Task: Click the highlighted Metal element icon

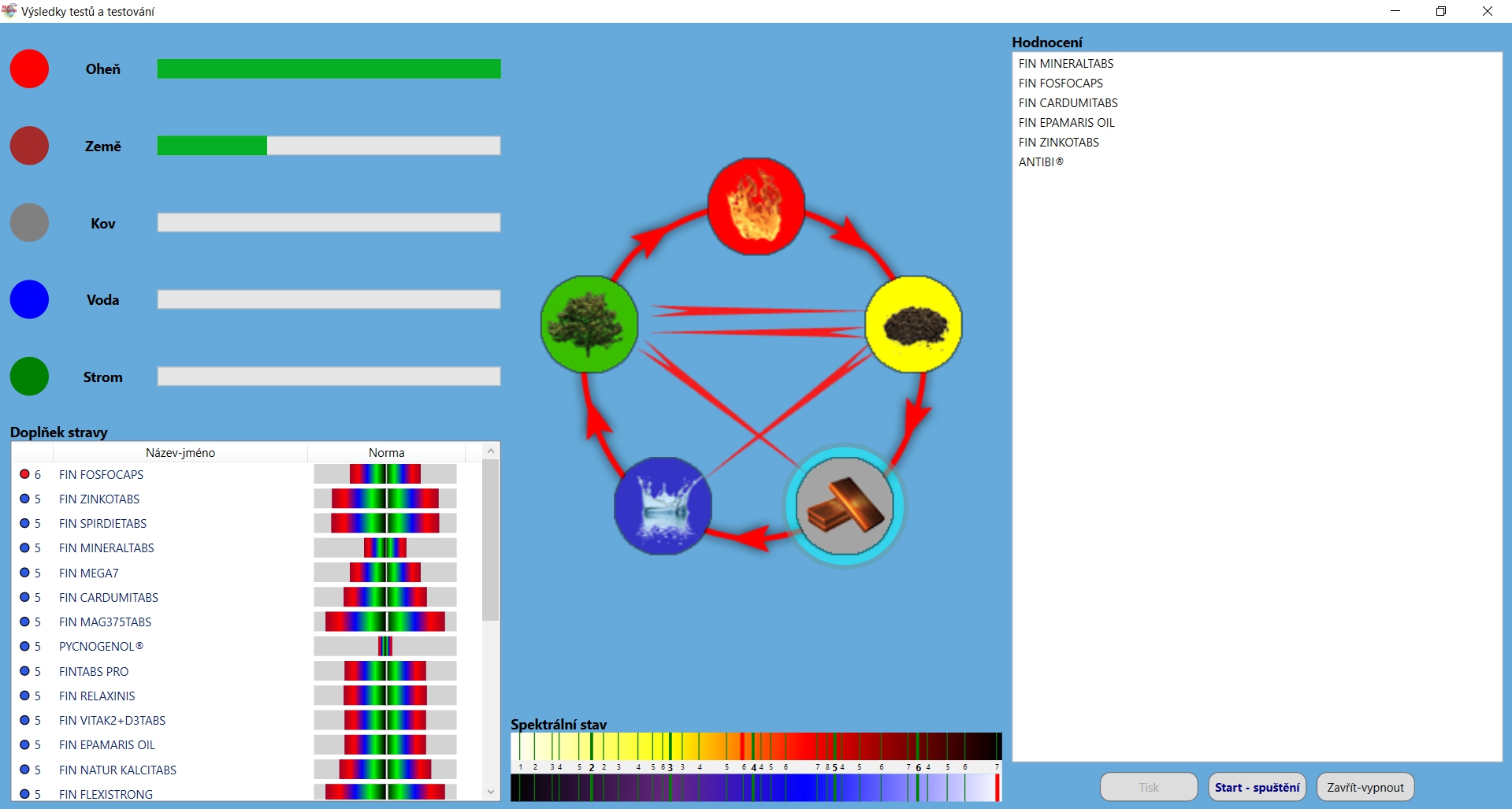Action: (845, 506)
